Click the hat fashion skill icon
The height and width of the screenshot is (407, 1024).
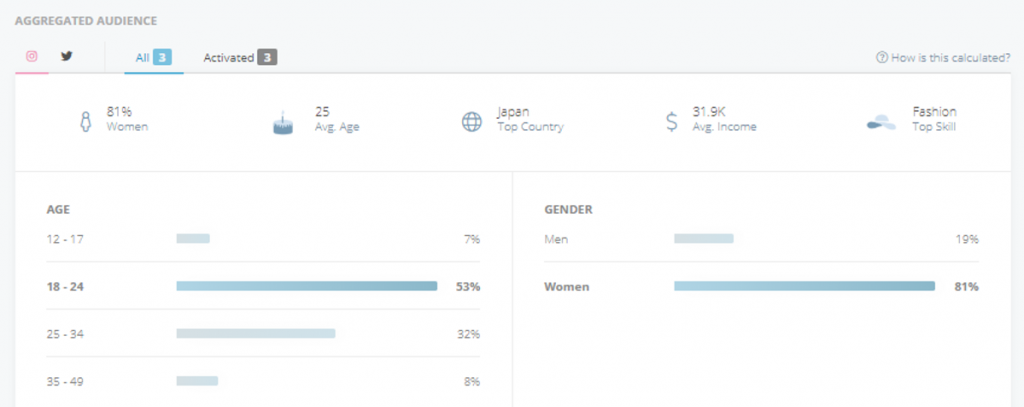[881, 122]
